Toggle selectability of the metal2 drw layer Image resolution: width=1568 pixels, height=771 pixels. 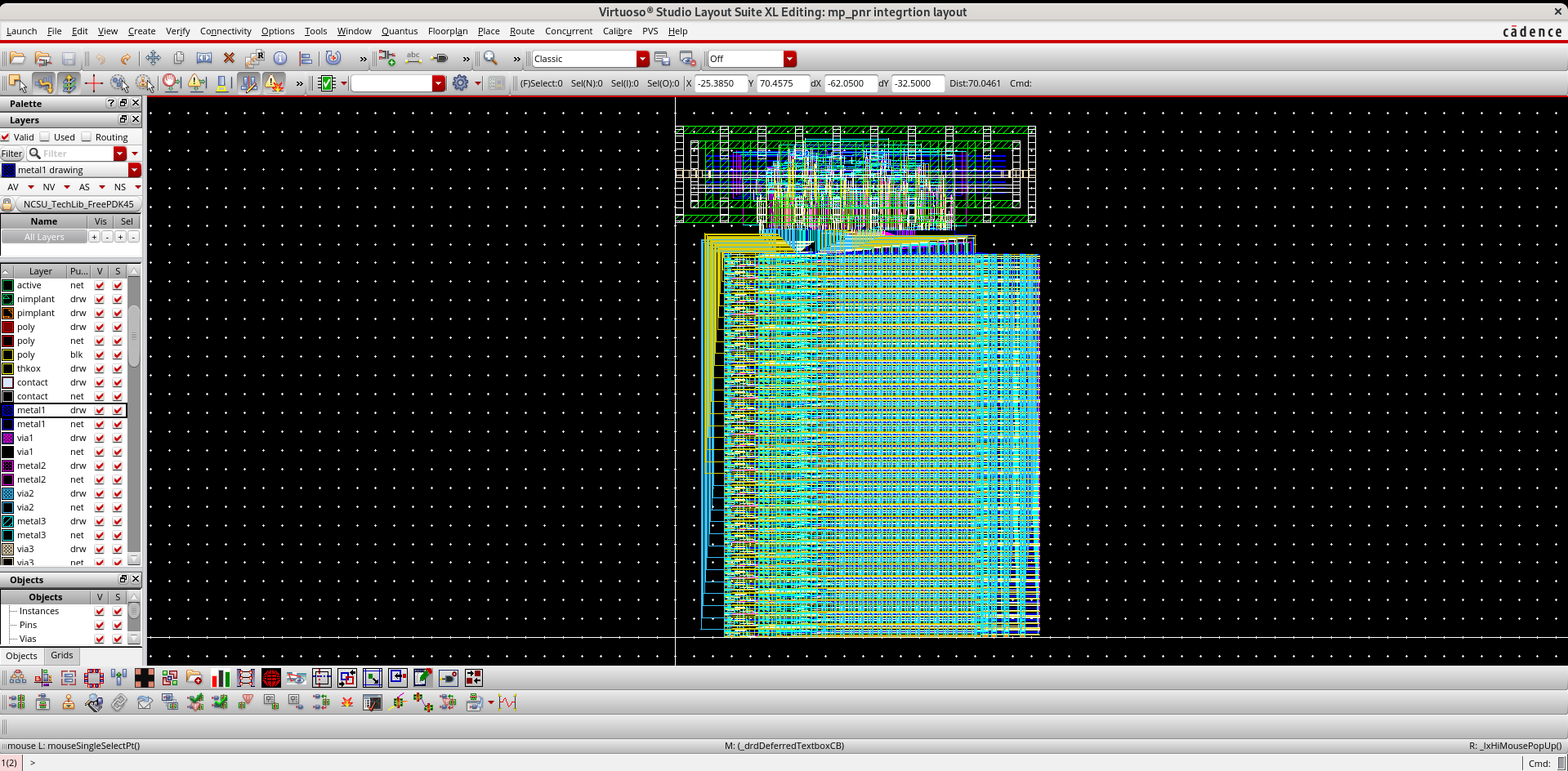pos(118,466)
